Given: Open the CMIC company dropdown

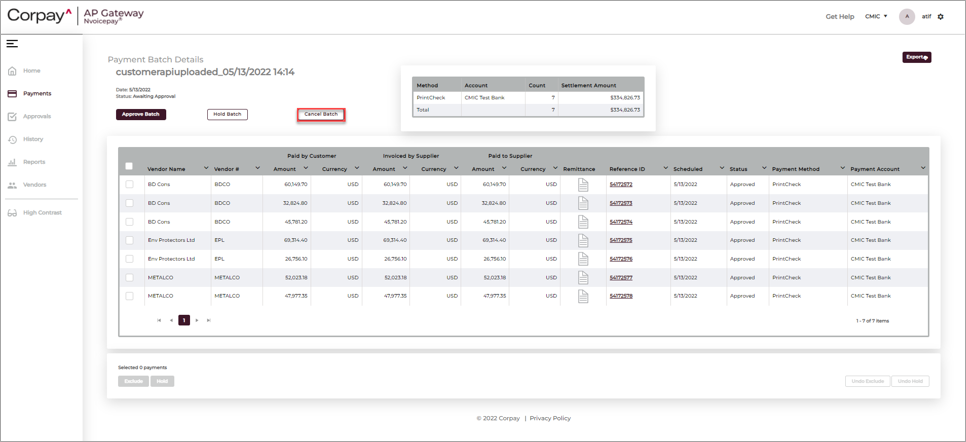Looking at the screenshot, I should pyautogui.click(x=876, y=17).
